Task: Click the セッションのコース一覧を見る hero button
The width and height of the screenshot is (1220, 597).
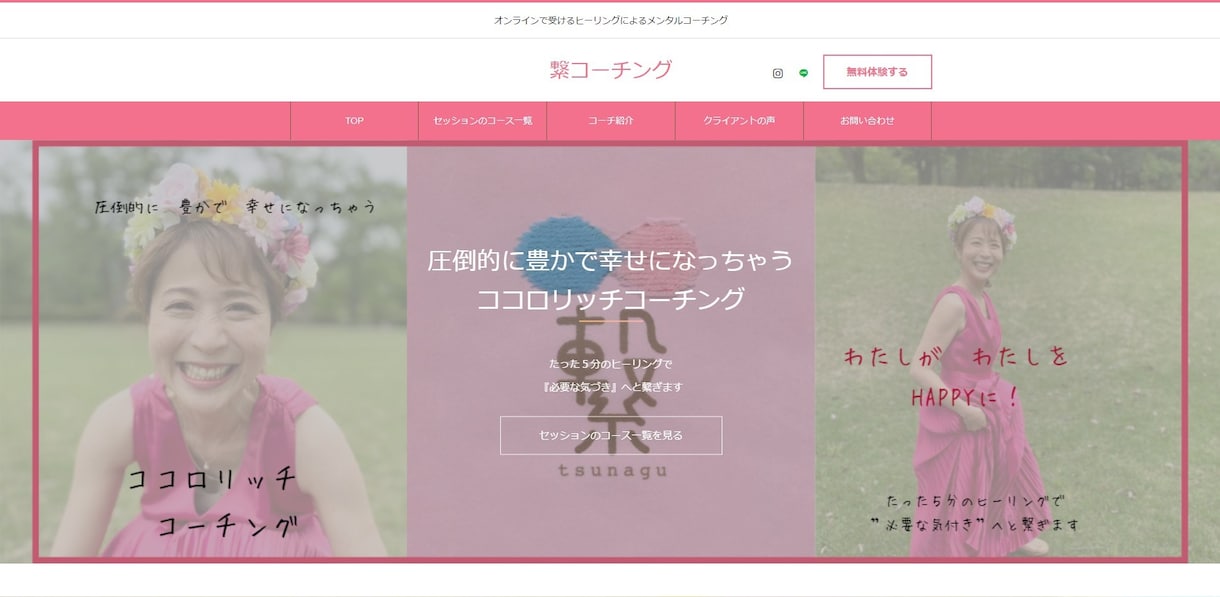Action: coord(611,435)
